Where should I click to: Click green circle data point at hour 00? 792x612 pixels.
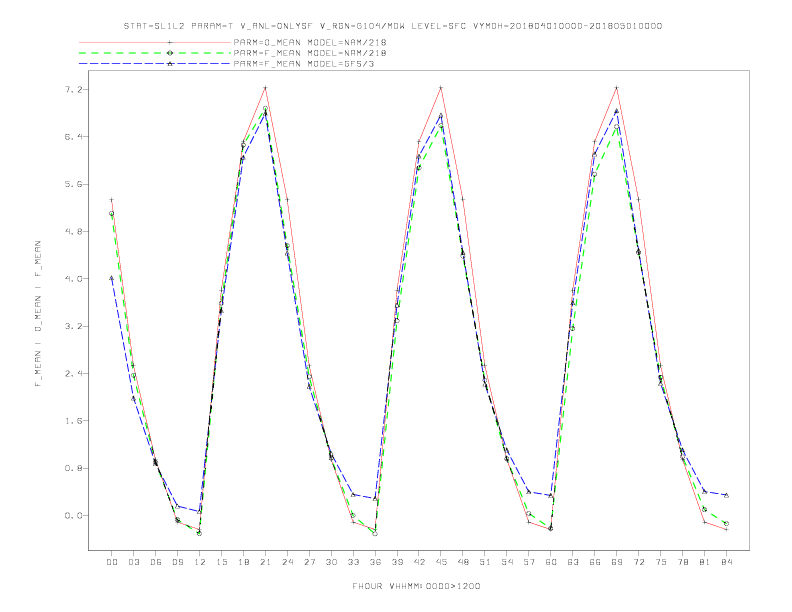(x=112, y=214)
